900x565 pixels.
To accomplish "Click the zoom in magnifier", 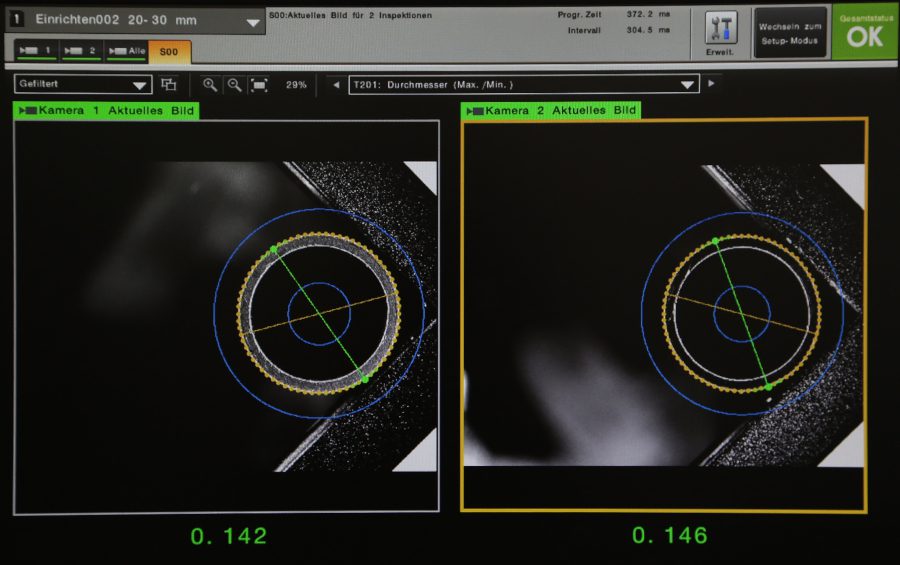I will [210, 85].
